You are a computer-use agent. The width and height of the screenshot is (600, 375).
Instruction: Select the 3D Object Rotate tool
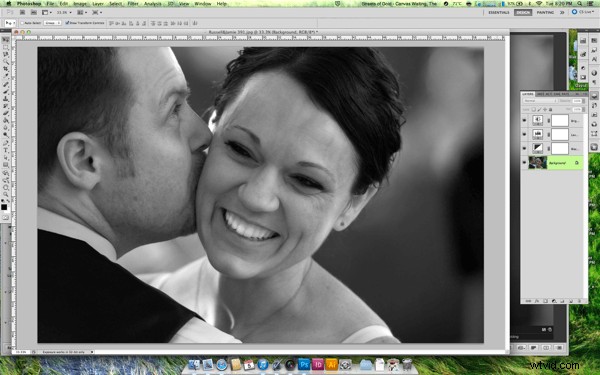point(5,173)
